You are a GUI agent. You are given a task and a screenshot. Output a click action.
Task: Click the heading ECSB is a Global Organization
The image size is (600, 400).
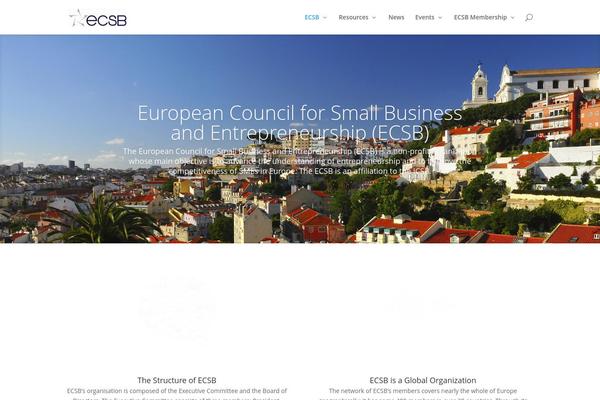coord(423,380)
